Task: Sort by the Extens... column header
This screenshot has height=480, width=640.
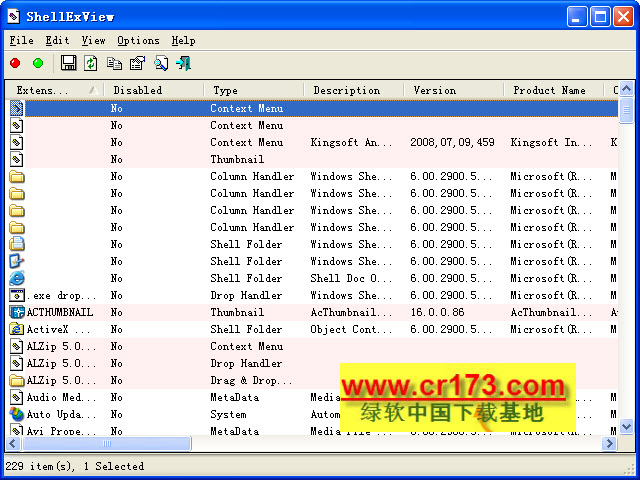Action: pyautogui.click(x=54, y=90)
